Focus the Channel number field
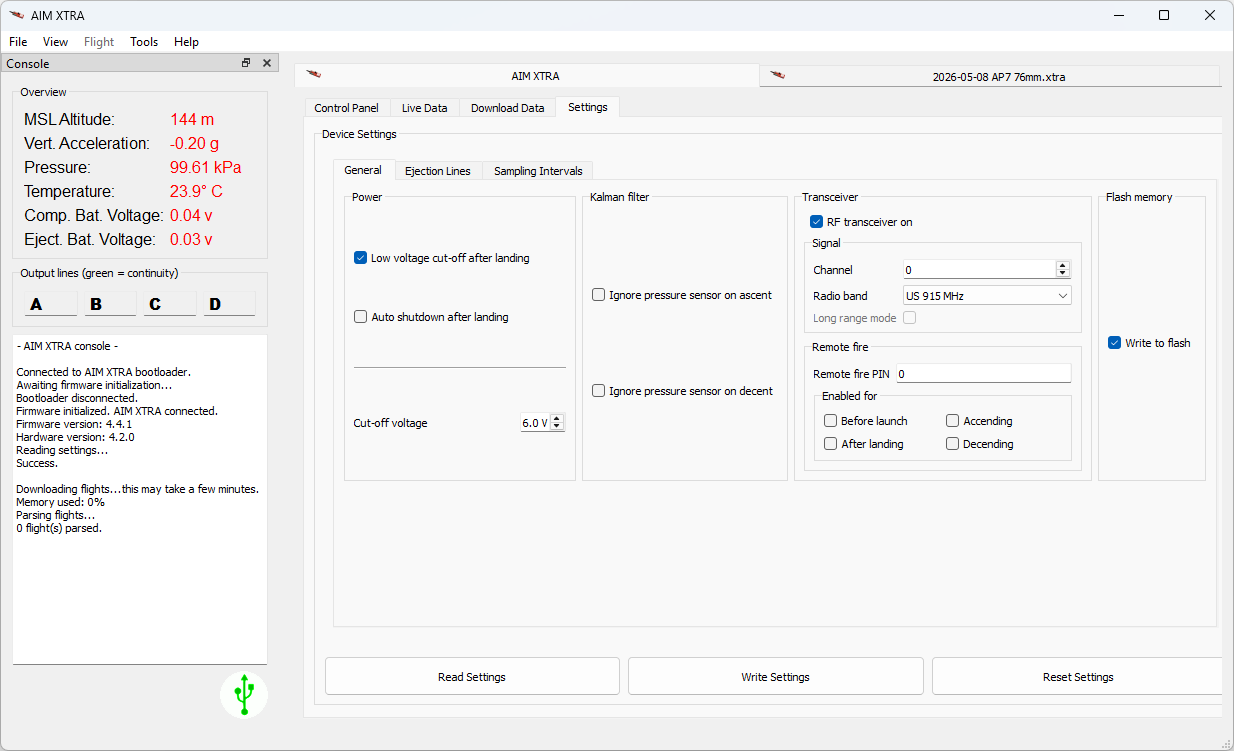This screenshot has width=1234, height=751. pos(979,270)
